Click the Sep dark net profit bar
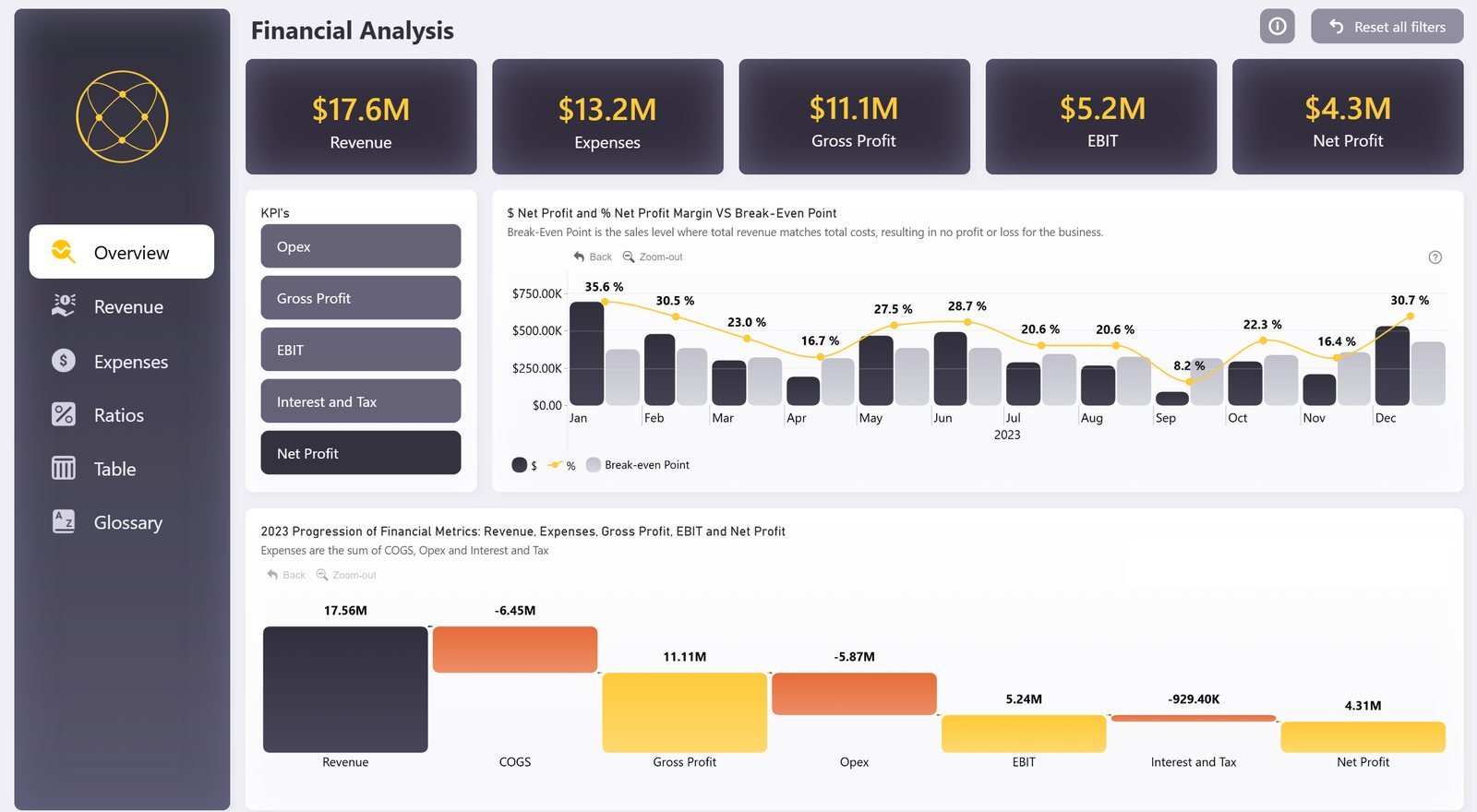 point(1172,399)
